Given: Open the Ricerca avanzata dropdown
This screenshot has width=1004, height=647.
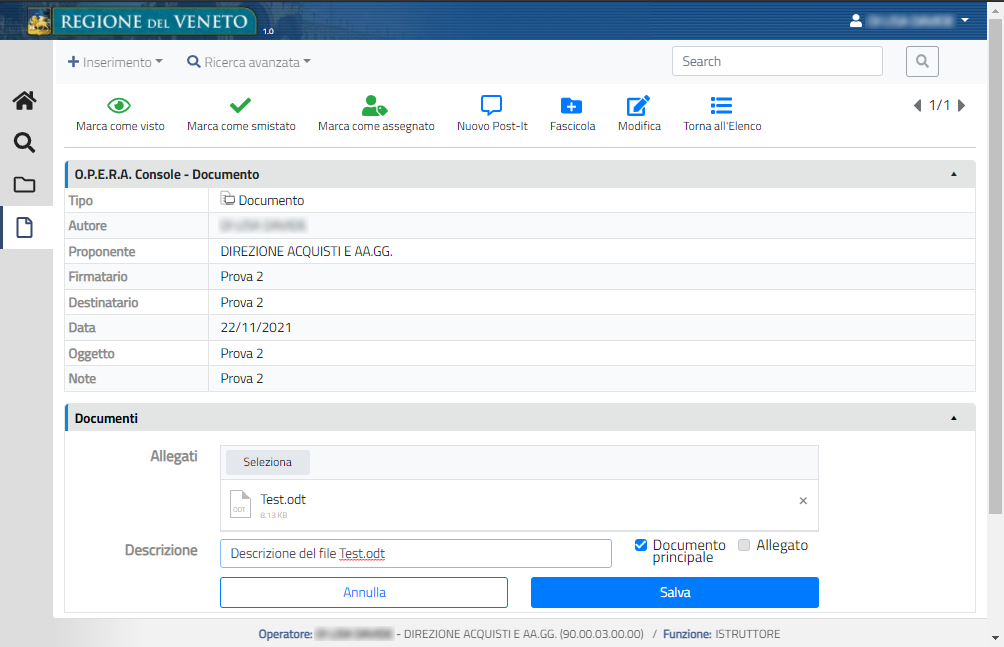Looking at the screenshot, I should [248, 62].
